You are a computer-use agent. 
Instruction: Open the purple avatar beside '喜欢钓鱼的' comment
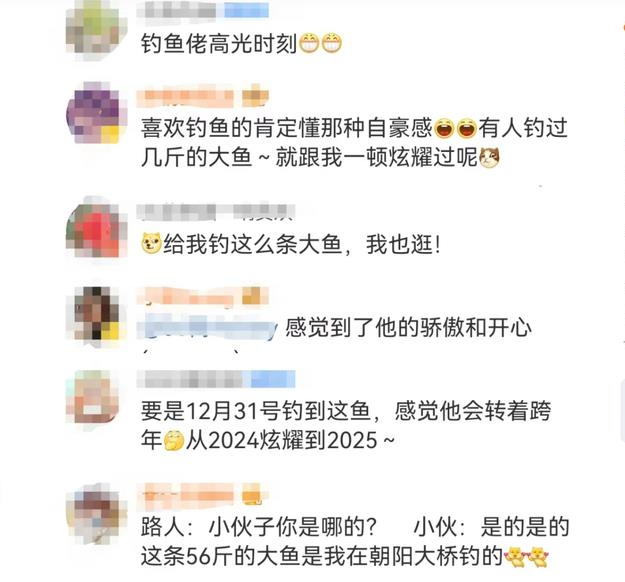(x=96, y=113)
